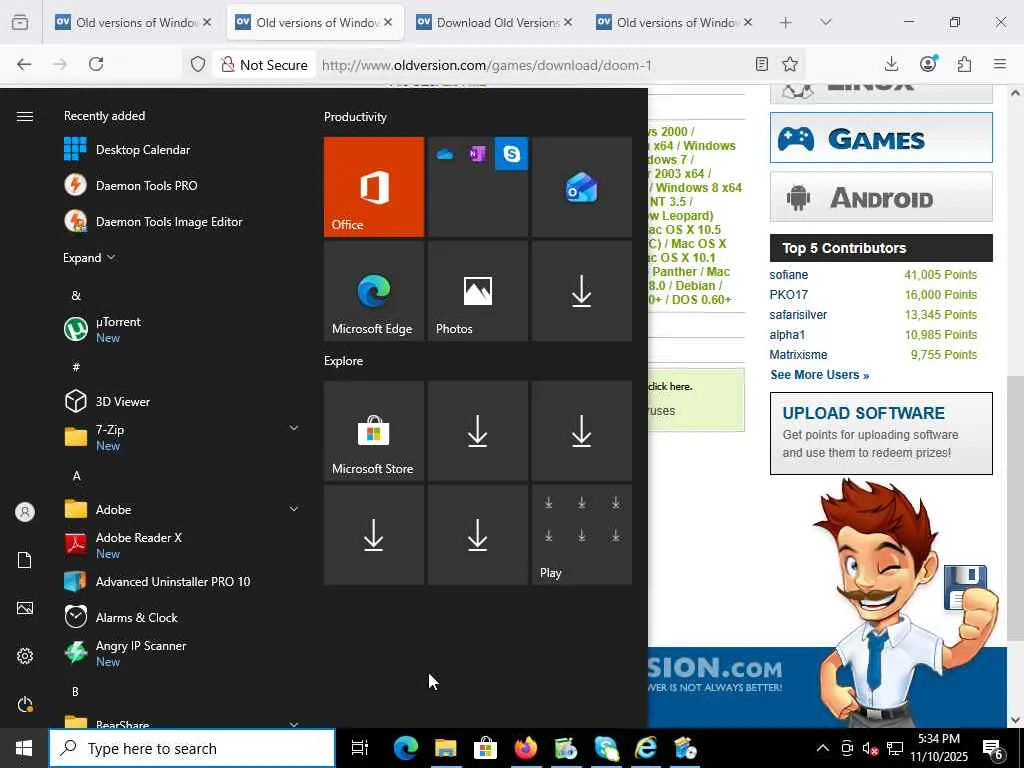The height and width of the screenshot is (768, 1024).
Task: Open the Microsoft Store tile
Action: point(374,431)
